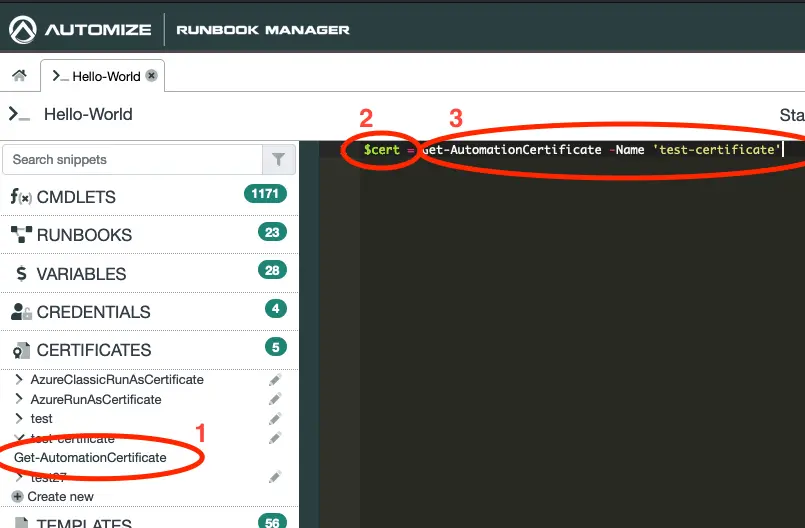Screen dimensions: 805x528
Task: Select AzureClassicRunAsCertificate item
Action: pyautogui.click(x=117, y=380)
